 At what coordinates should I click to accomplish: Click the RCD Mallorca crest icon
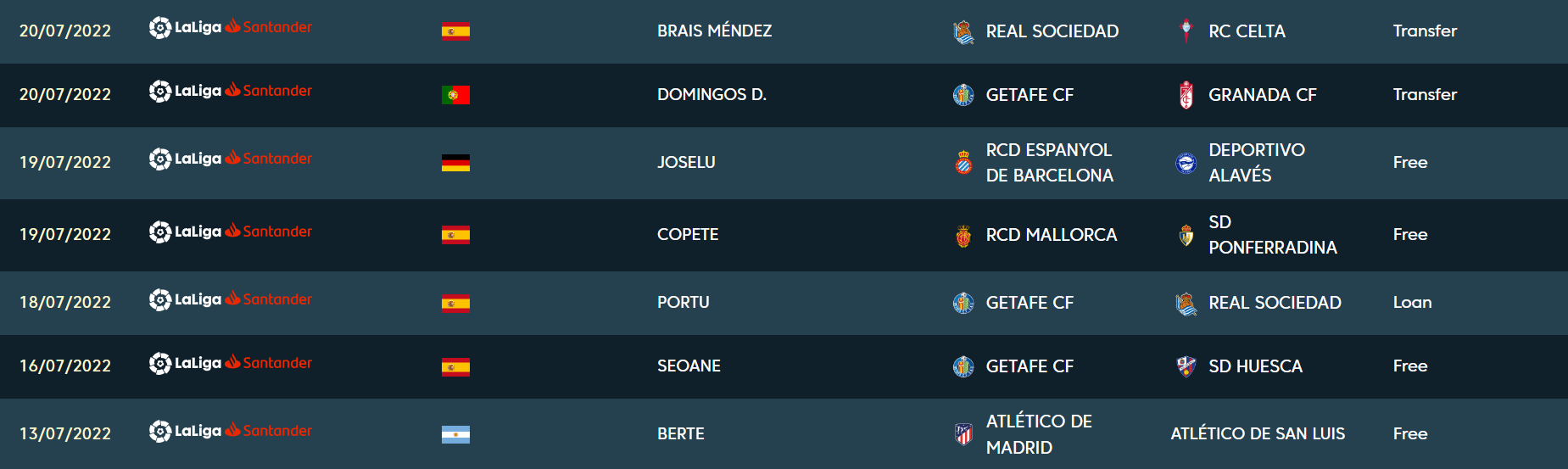pos(963,235)
